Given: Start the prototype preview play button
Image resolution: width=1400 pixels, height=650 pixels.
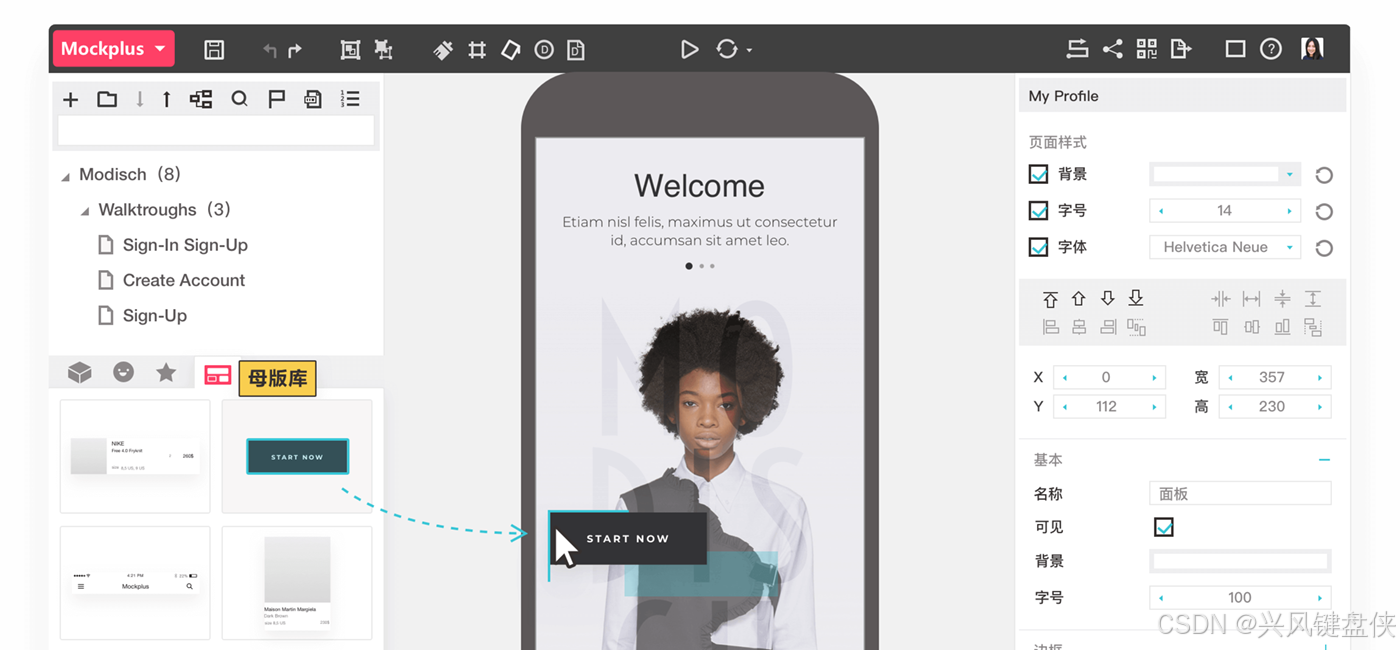Looking at the screenshot, I should (689, 49).
